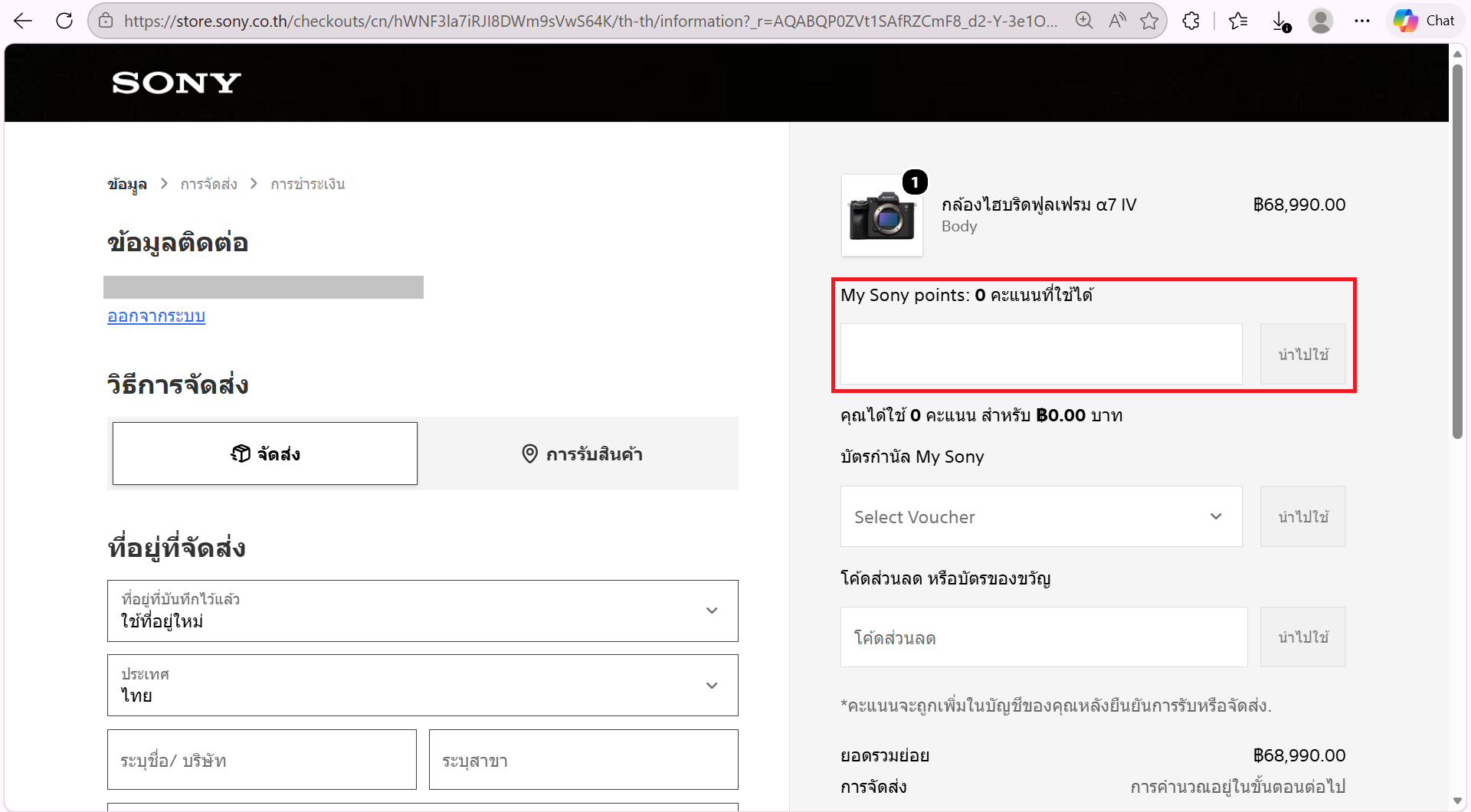The width and height of the screenshot is (1471, 812).
Task: Click the page vertical scrollbar thumb
Action: tap(1457, 251)
